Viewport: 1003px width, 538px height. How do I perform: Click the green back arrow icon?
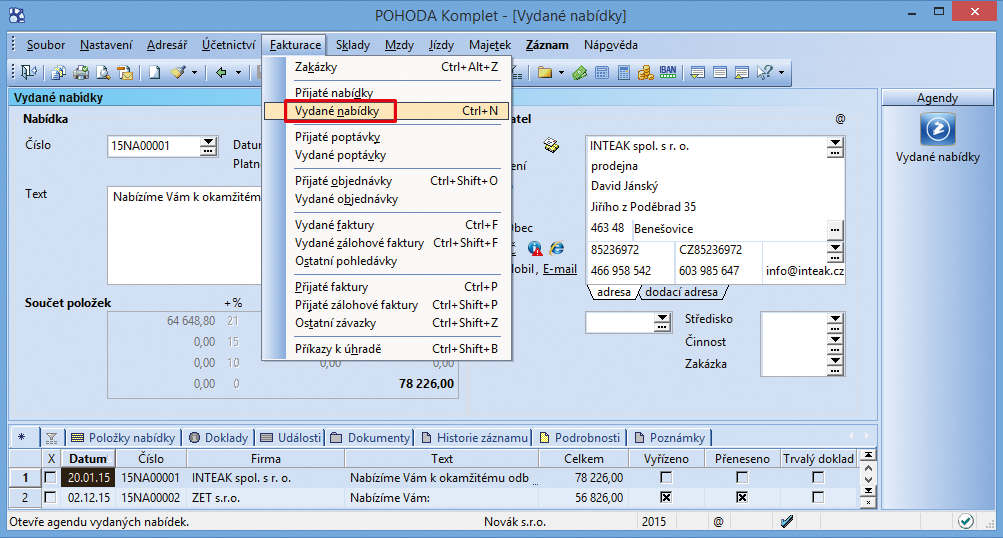coord(221,72)
